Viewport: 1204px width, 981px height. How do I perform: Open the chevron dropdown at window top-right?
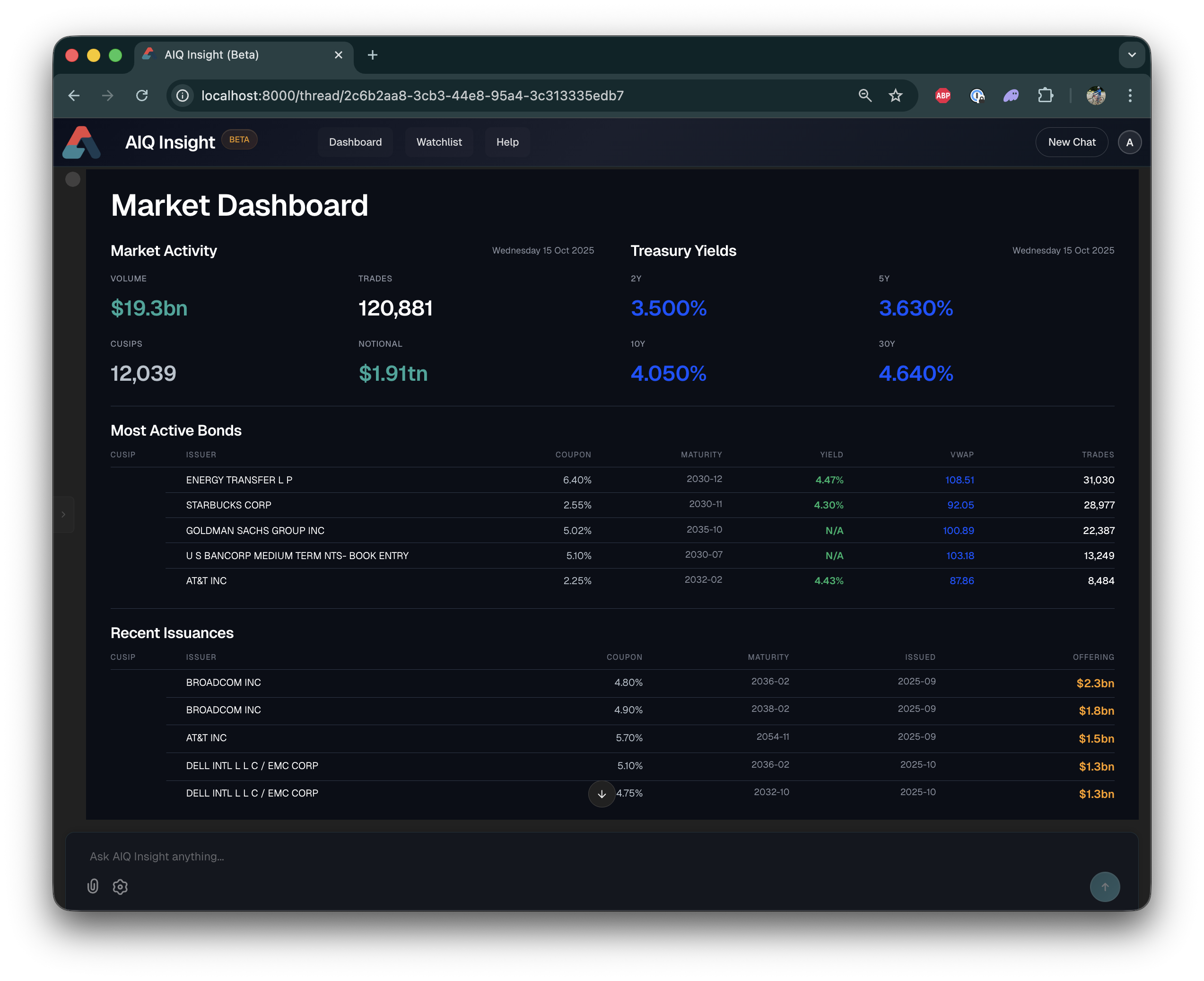coord(1132,55)
